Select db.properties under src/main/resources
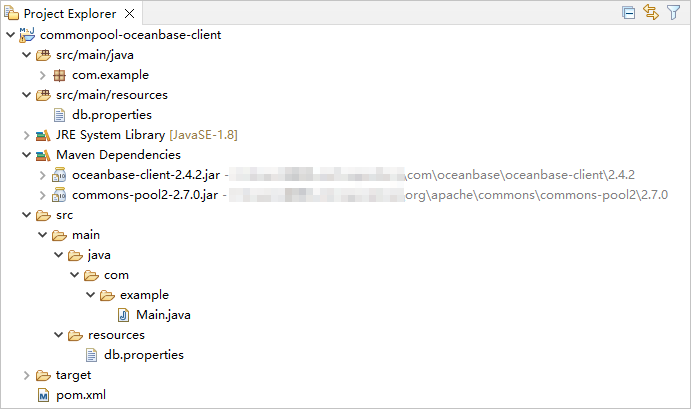691x409 pixels. (111, 115)
